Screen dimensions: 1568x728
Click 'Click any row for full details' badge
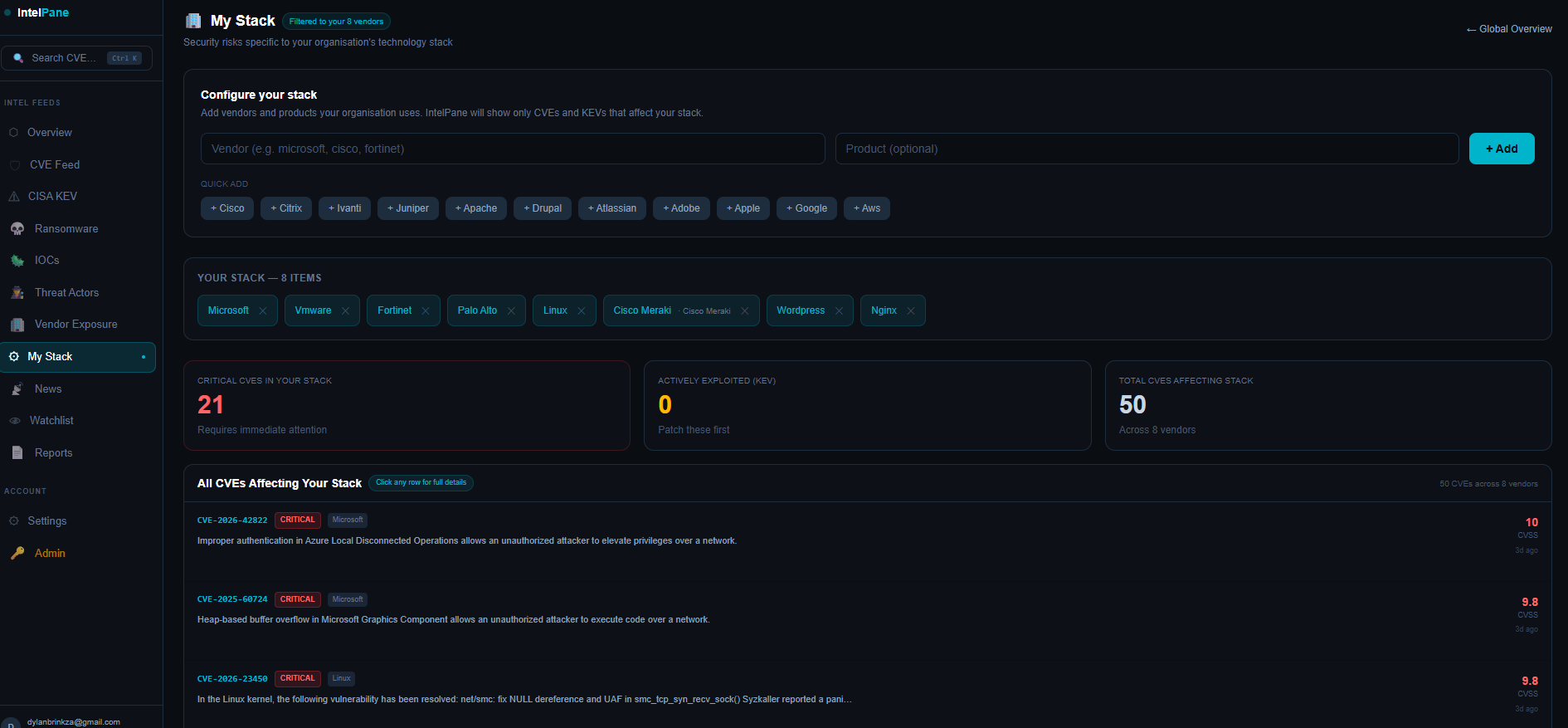pos(421,482)
